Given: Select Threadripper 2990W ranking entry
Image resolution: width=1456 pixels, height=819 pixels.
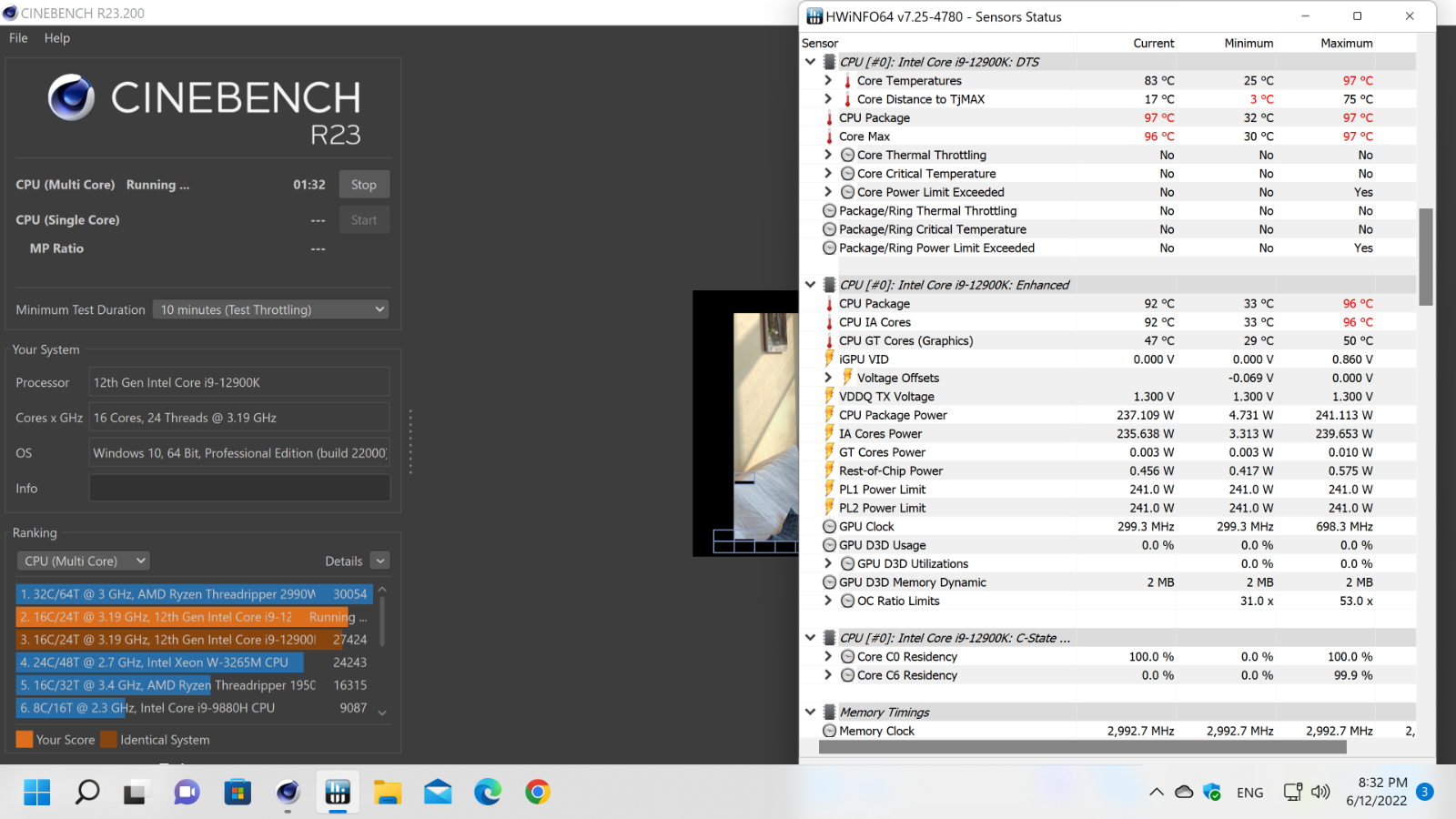Looking at the screenshot, I should [x=194, y=594].
